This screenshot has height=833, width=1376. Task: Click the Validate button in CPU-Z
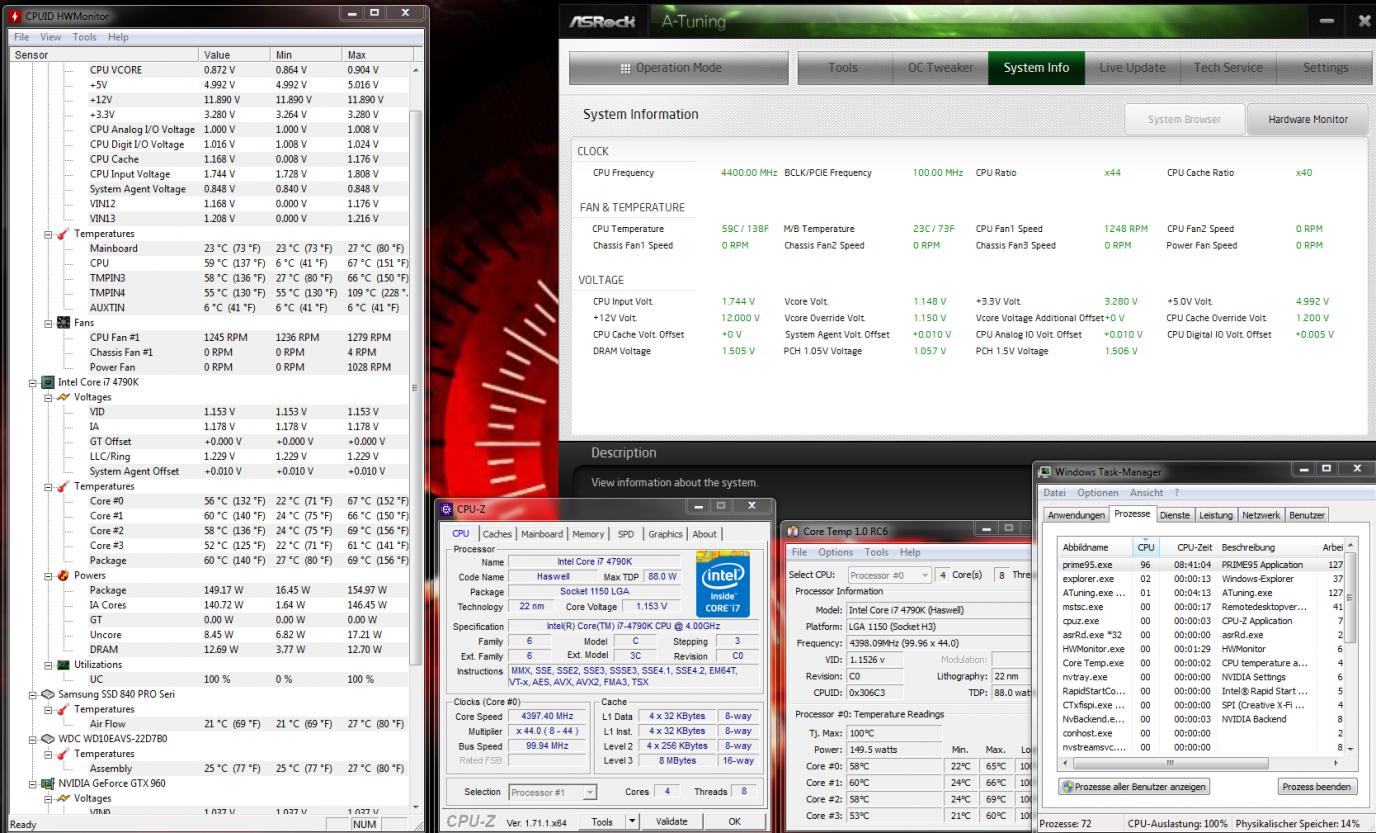[671, 821]
